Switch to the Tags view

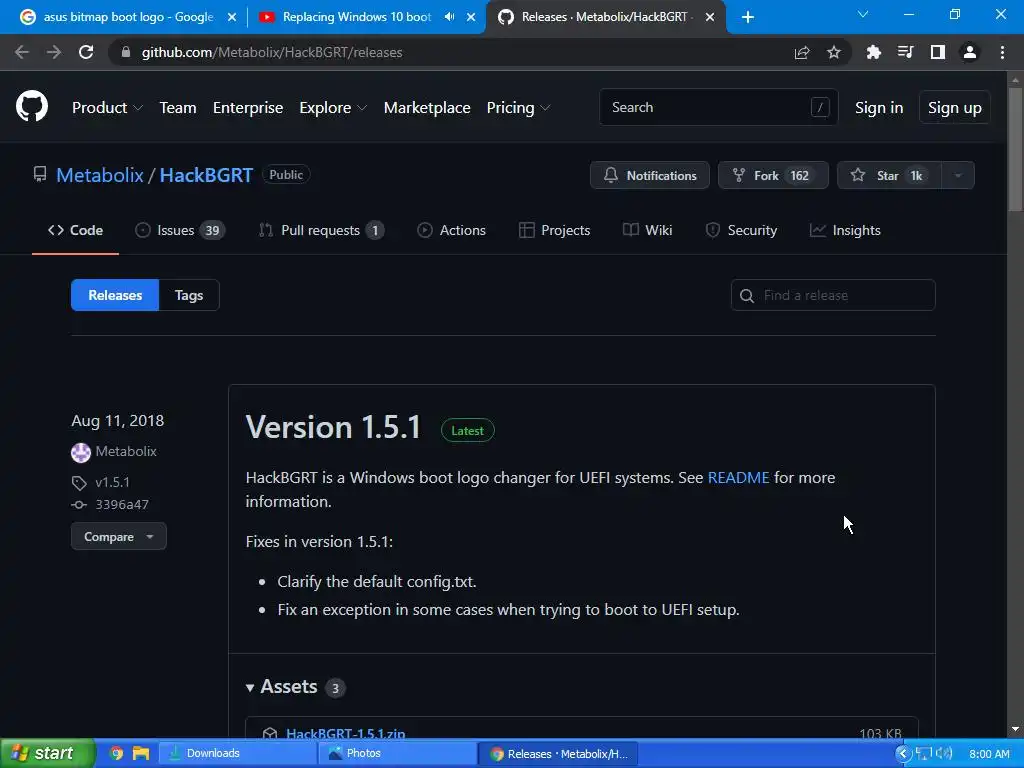(x=189, y=295)
